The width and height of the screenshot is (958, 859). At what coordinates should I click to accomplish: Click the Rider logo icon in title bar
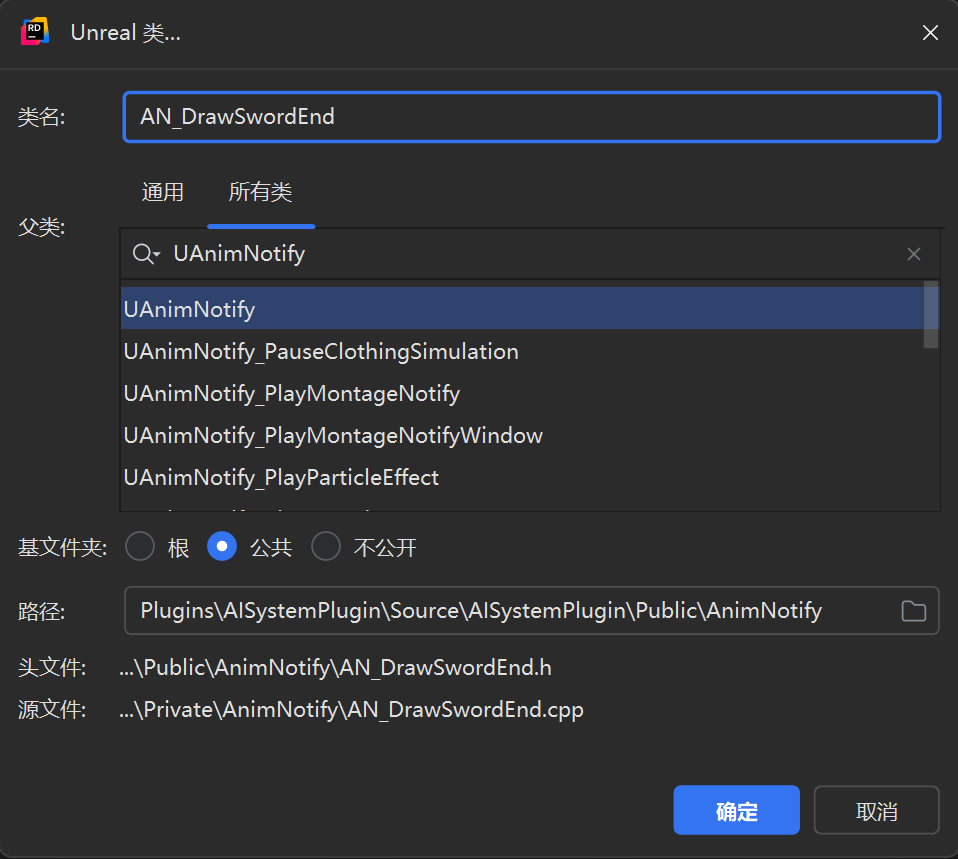(x=36, y=32)
